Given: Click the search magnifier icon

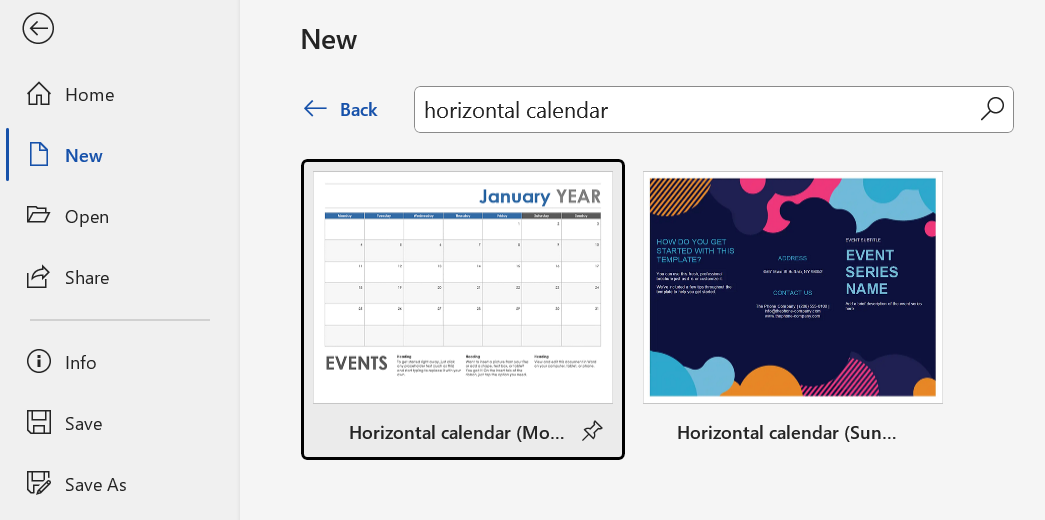Looking at the screenshot, I should (x=992, y=109).
